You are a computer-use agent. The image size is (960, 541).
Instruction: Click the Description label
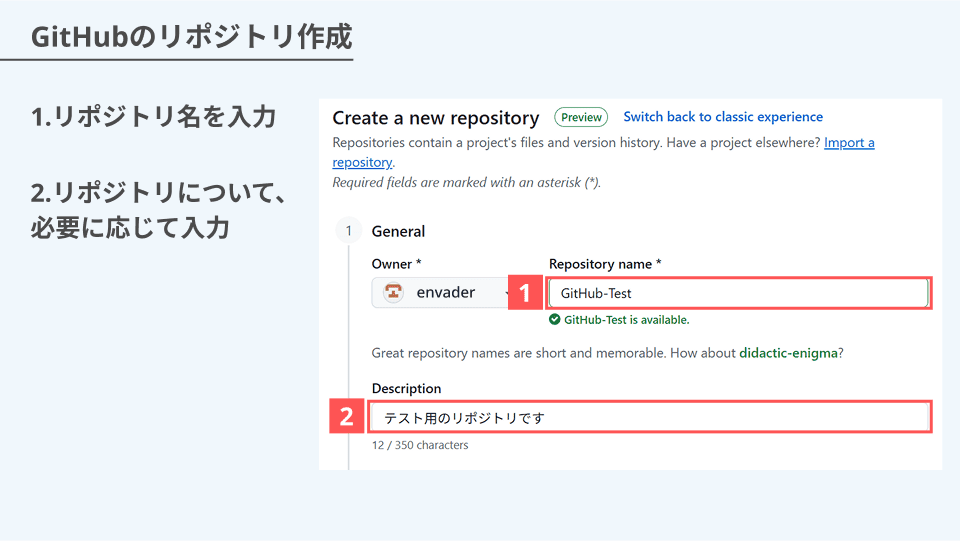click(x=406, y=389)
